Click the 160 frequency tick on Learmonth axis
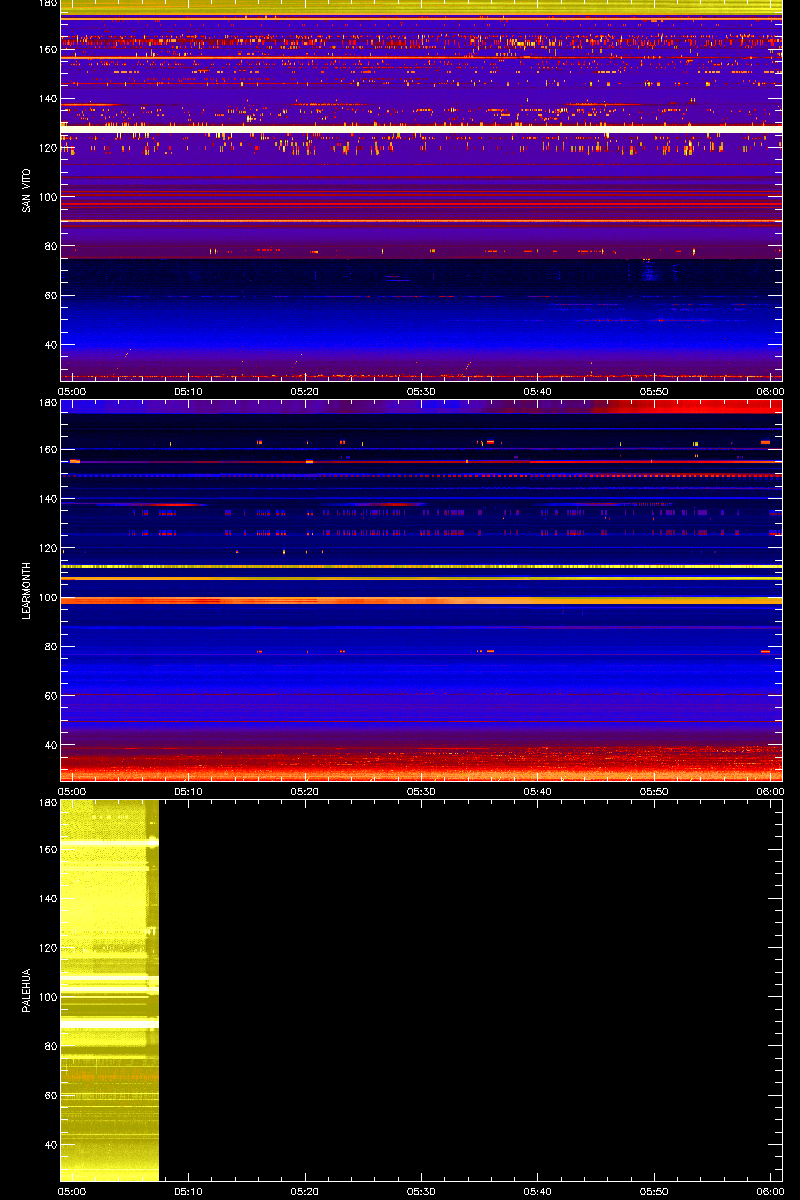Screen dimensions: 800x1200 (x=48, y=450)
